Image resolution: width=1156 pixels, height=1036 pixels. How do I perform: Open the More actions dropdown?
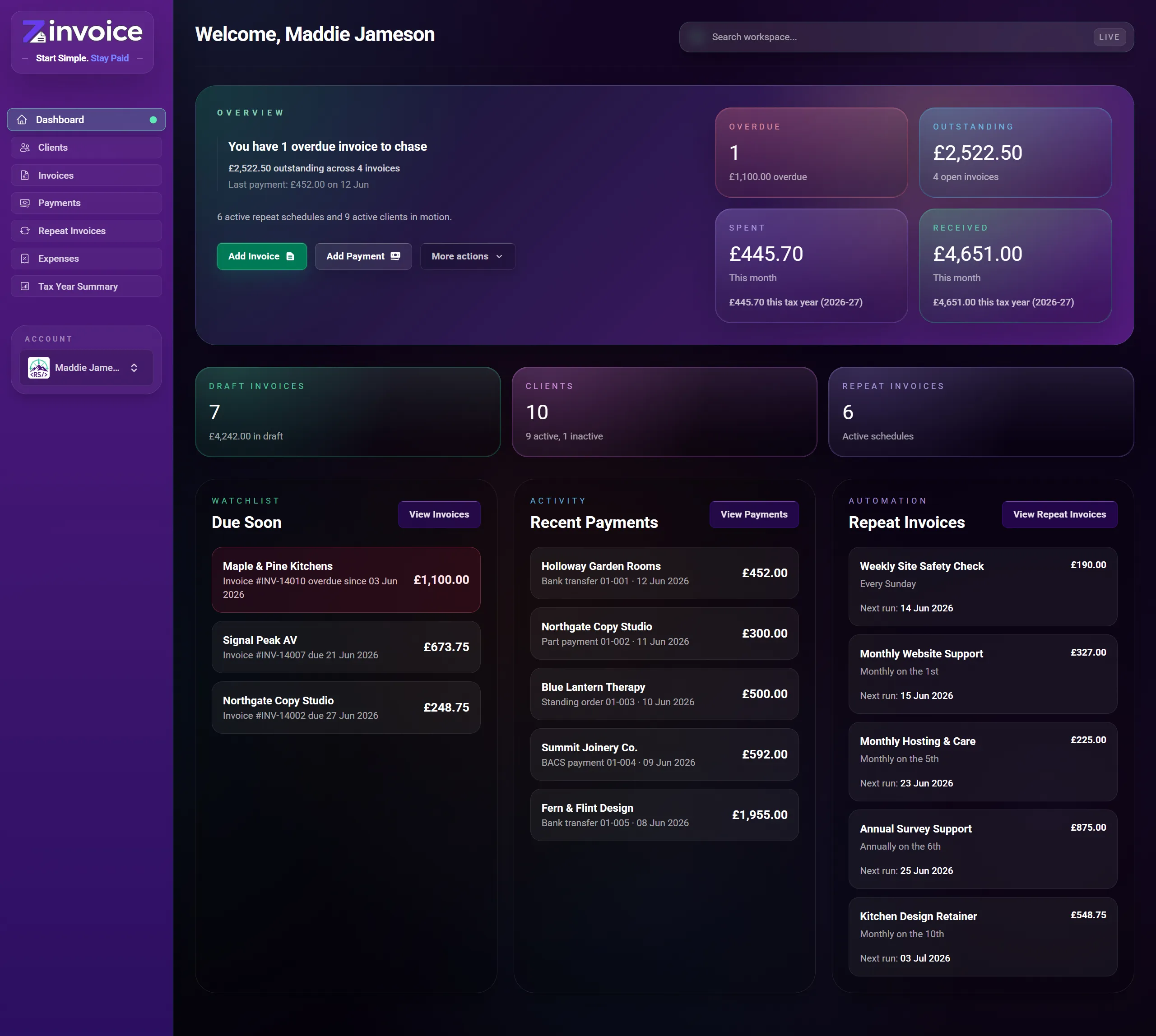coord(468,256)
